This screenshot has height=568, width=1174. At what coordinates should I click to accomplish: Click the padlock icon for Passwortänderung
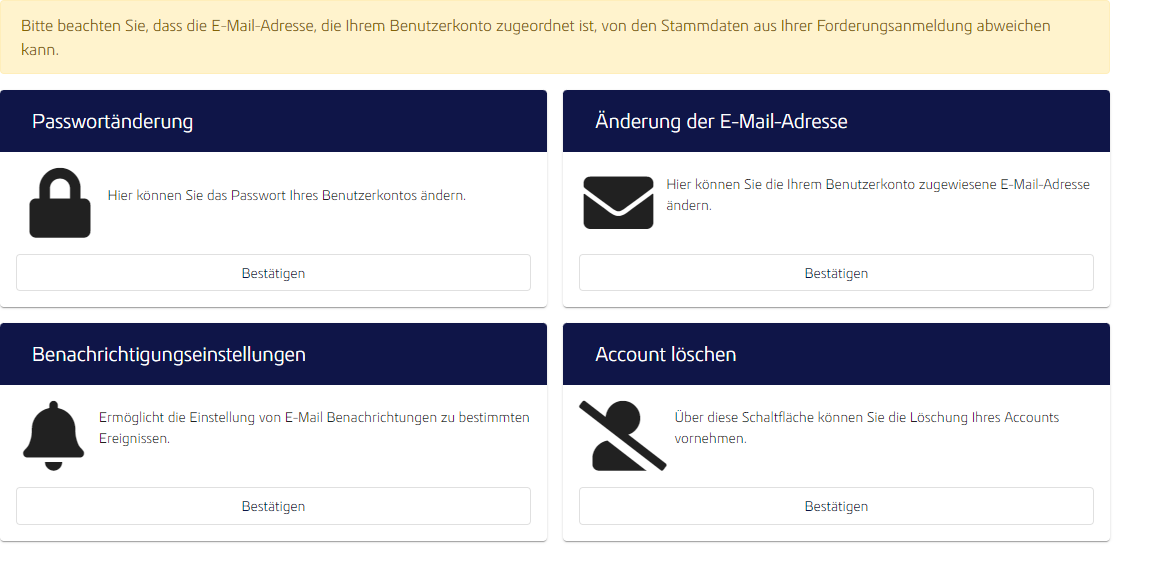(60, 203)
